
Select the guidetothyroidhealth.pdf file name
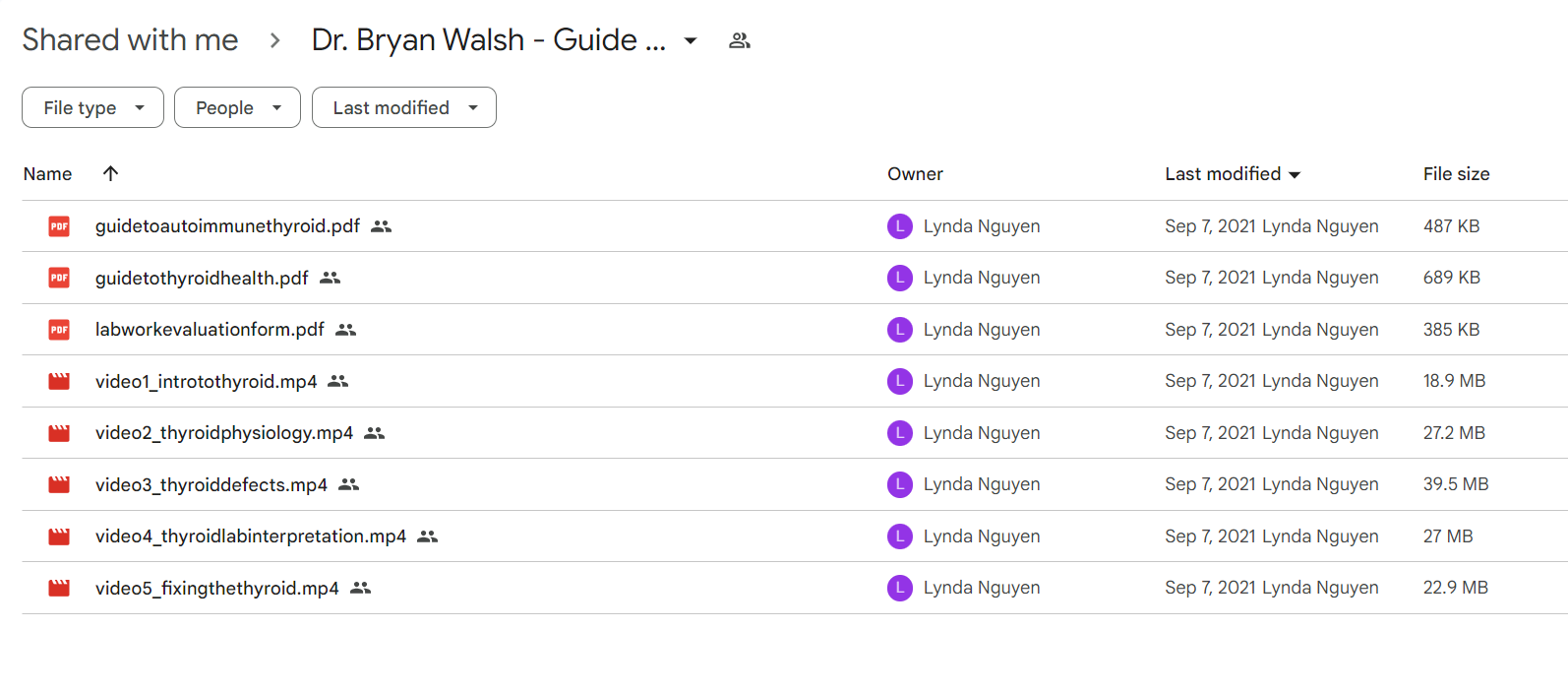(x=202, y=278)
